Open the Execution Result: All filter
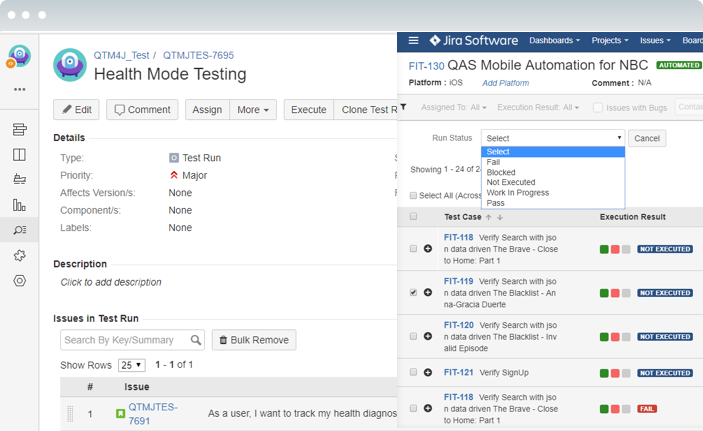703x431 pixels. [538, 107]
